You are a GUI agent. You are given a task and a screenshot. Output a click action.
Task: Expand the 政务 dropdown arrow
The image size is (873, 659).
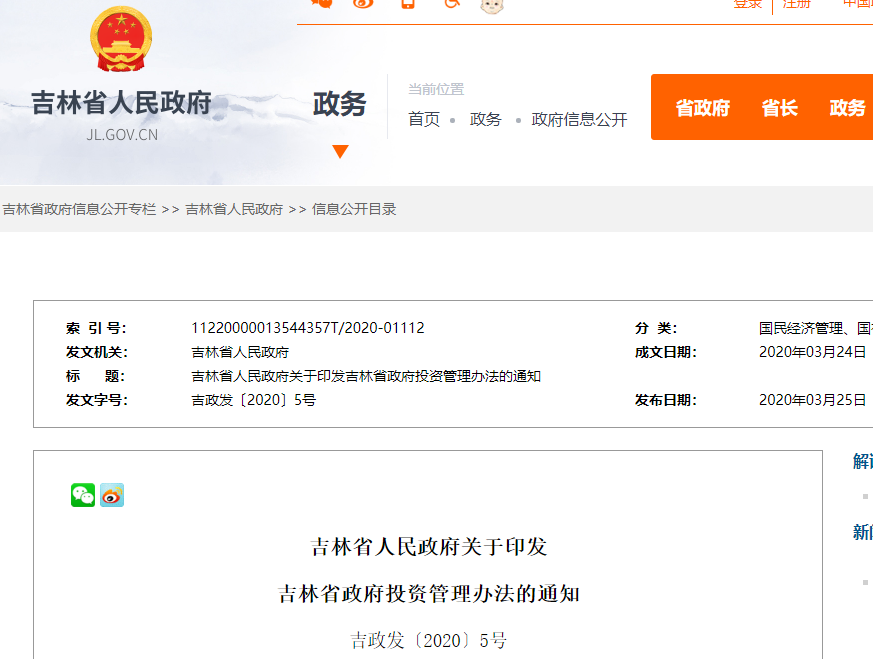coord(342,152)
